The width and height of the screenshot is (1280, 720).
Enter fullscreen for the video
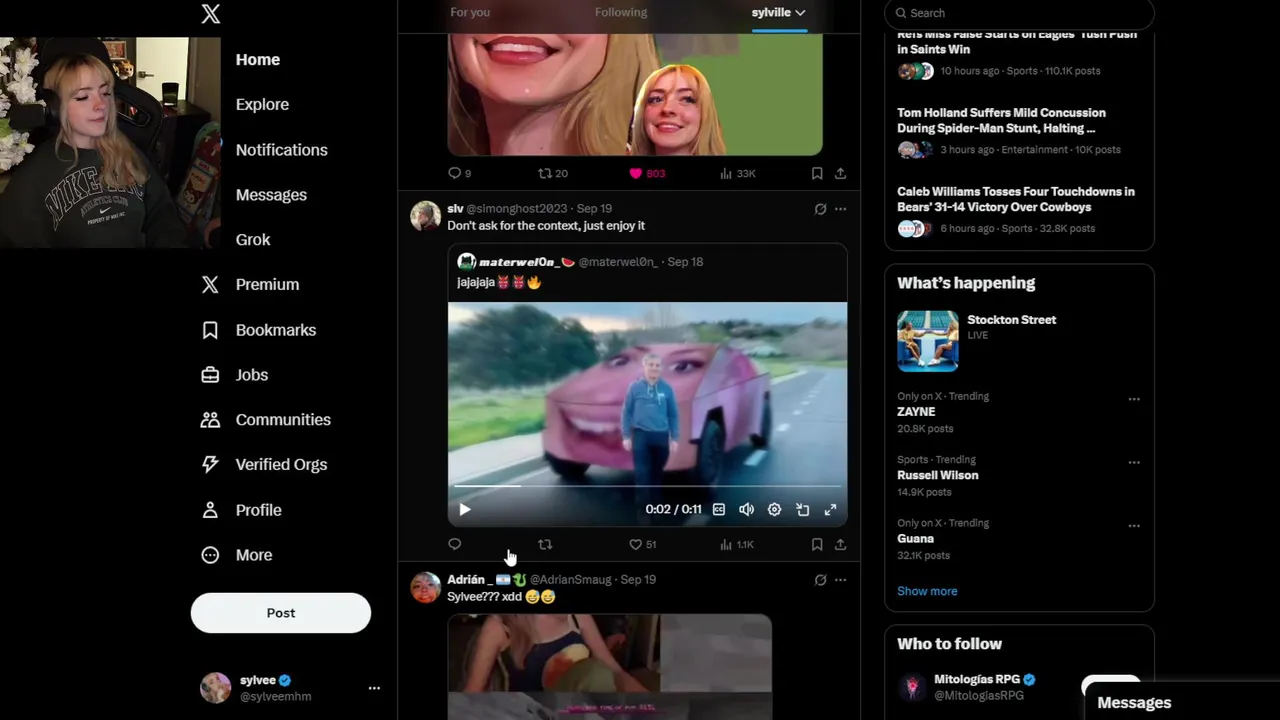coord(830,510)
